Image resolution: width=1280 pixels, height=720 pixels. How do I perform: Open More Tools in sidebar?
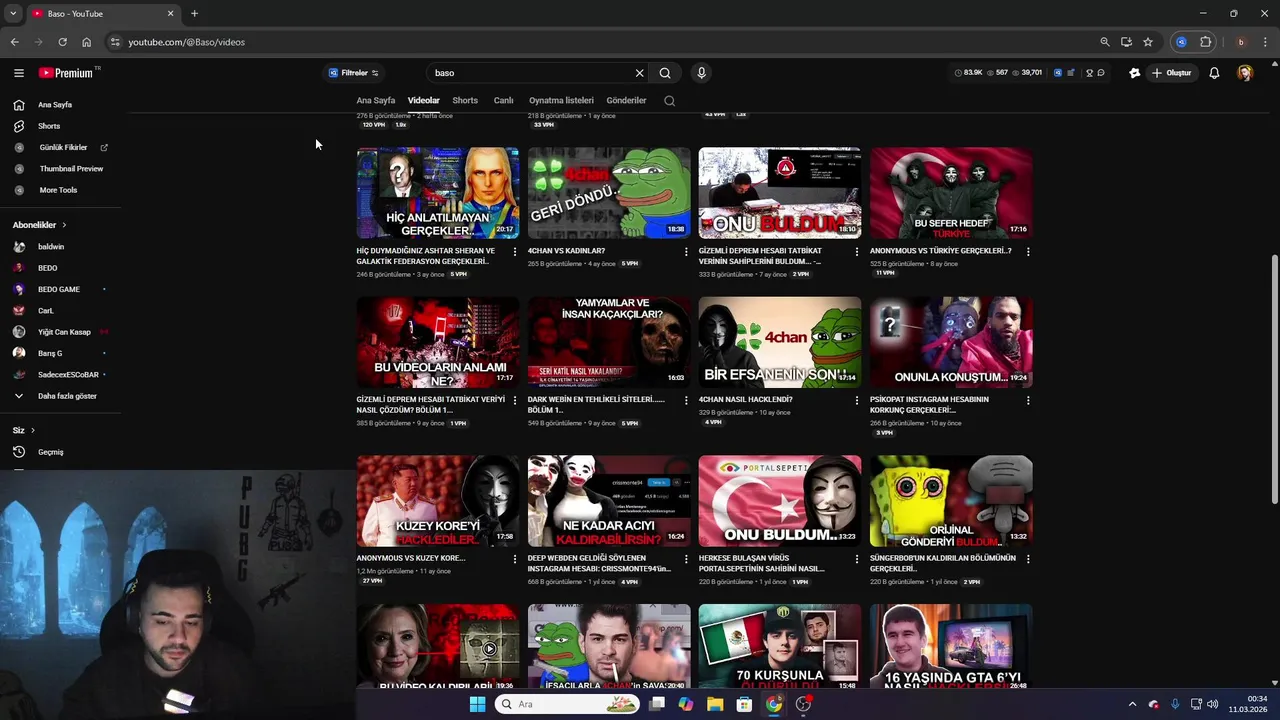[58, 190]
